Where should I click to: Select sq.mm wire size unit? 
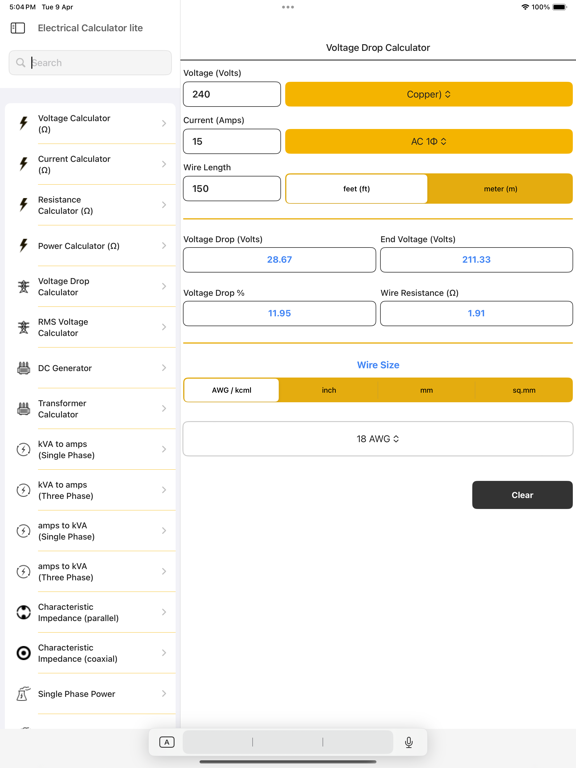coord(524,390)
